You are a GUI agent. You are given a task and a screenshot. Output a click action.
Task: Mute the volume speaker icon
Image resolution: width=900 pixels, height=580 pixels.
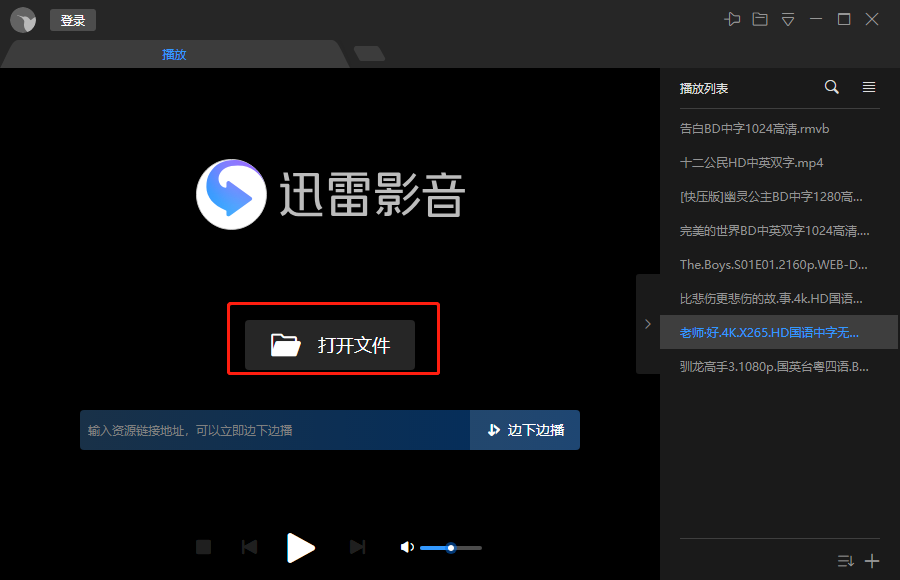[407, 547]
